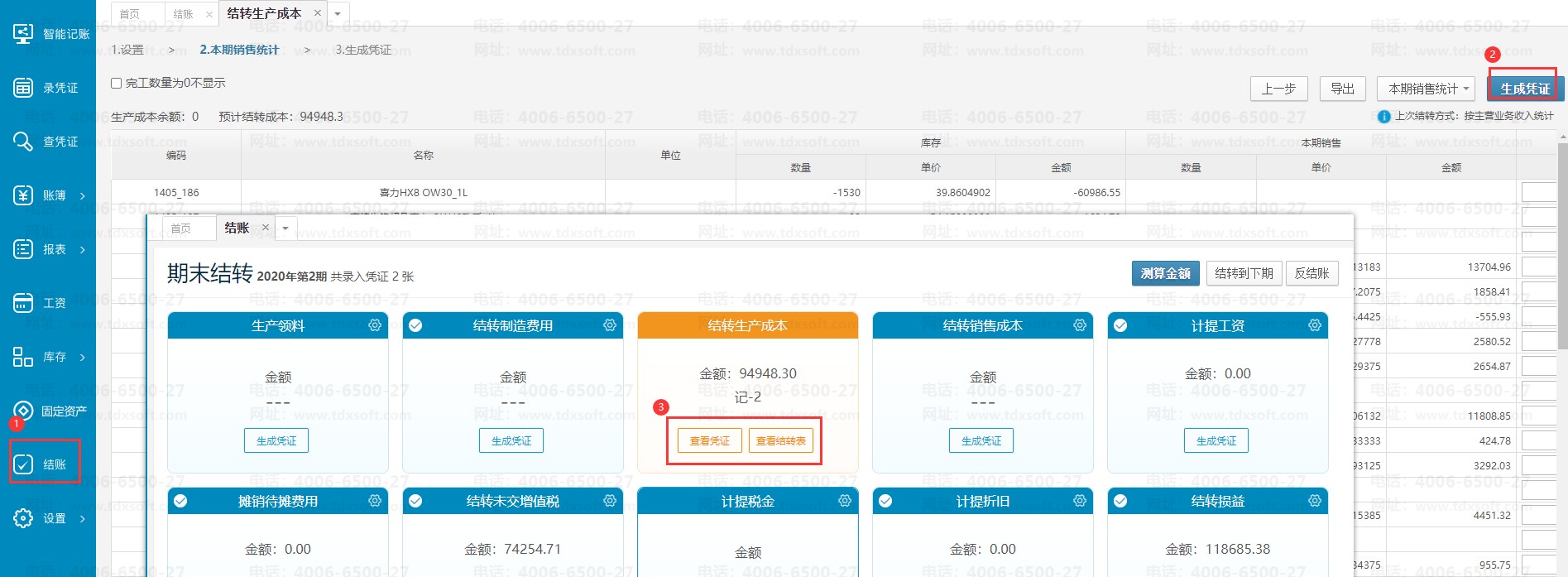The height and width of the screenshot is (577, 1568).
Task: Toggle checkmark on 计提工资 card
Action: (1120, 325)
